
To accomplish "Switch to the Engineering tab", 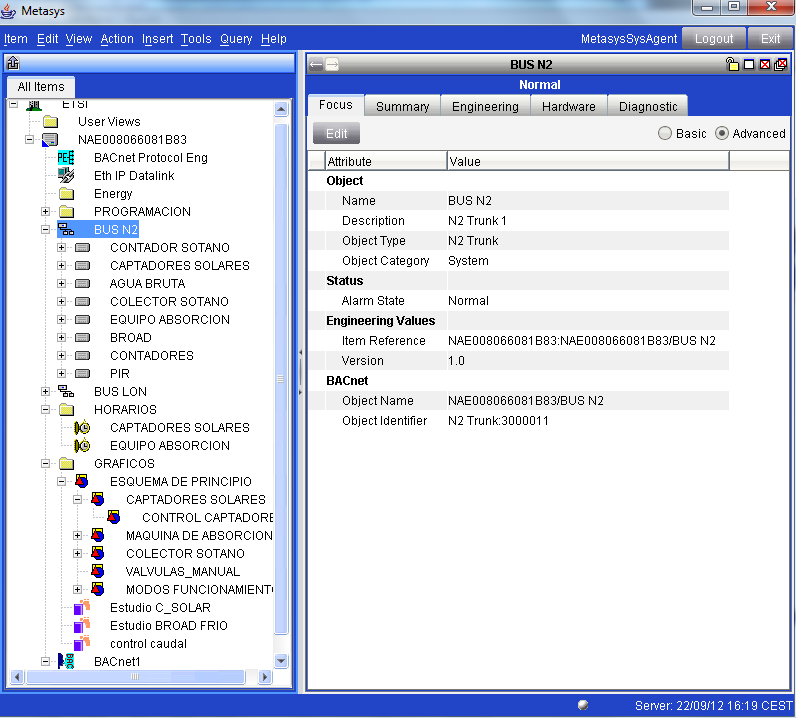I will (x=485, y=106).
